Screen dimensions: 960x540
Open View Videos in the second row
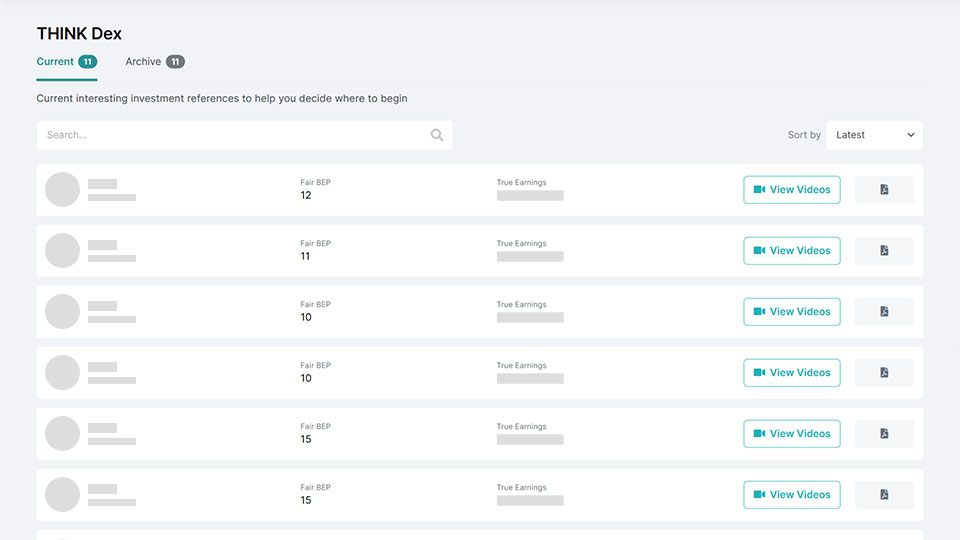[x=792, y=251]
